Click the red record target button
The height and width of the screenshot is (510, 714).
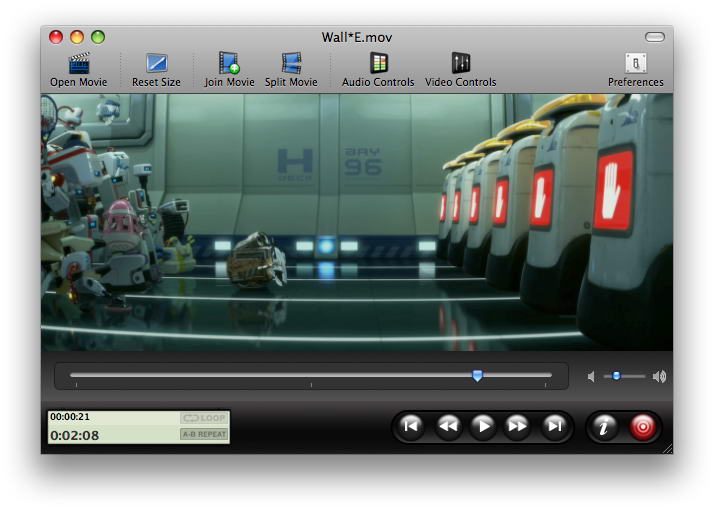pos(642,426)
